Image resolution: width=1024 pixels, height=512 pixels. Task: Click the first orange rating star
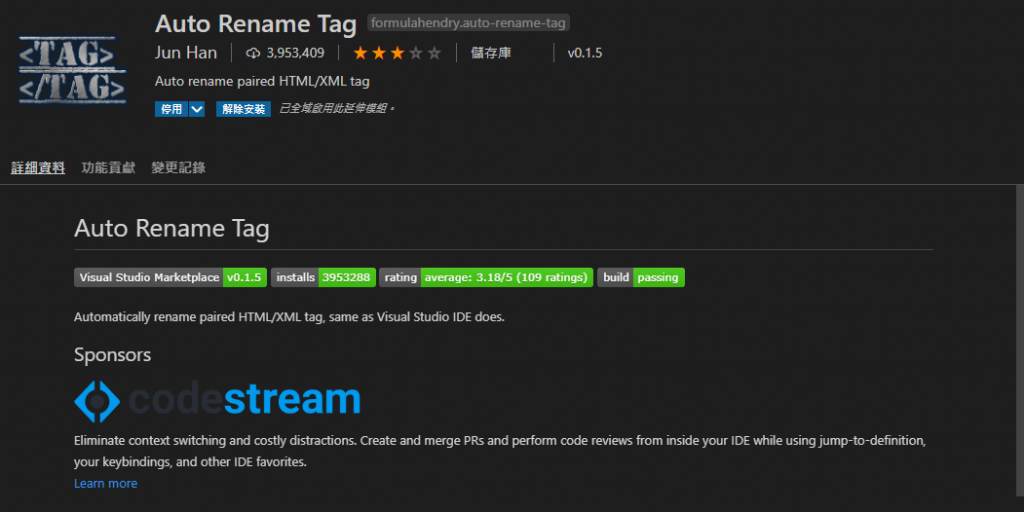(360, 54)
